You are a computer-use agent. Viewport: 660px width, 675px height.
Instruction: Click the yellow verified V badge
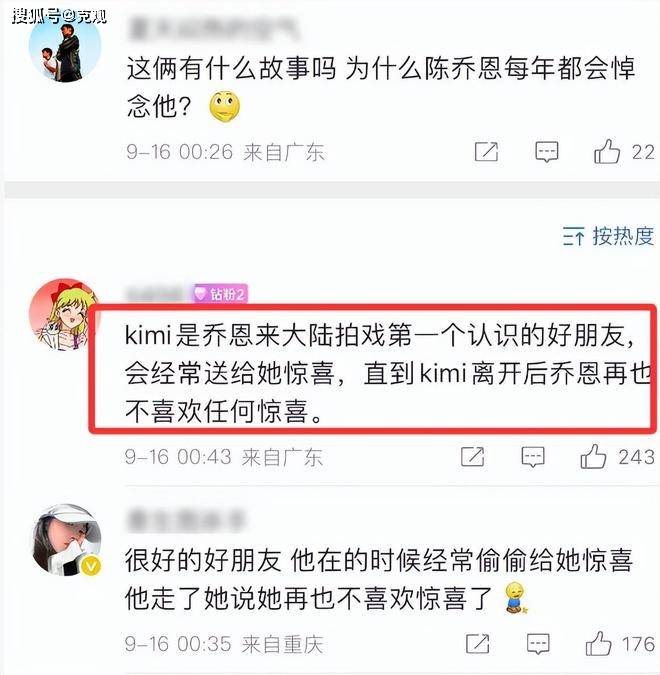point(91,566)
